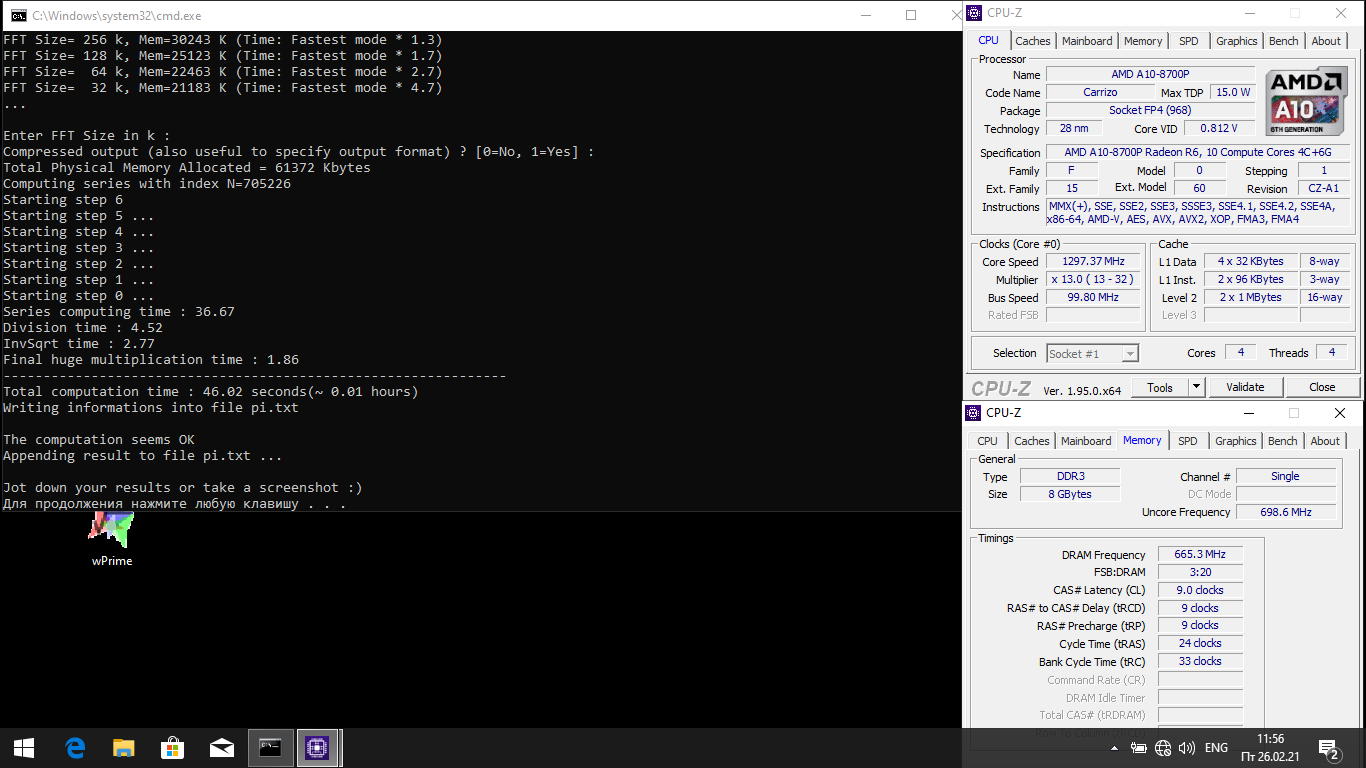Click the Tools button in CPU-Z
The height and width of the screenshot is (768, 1366).
pos(1160,387)
